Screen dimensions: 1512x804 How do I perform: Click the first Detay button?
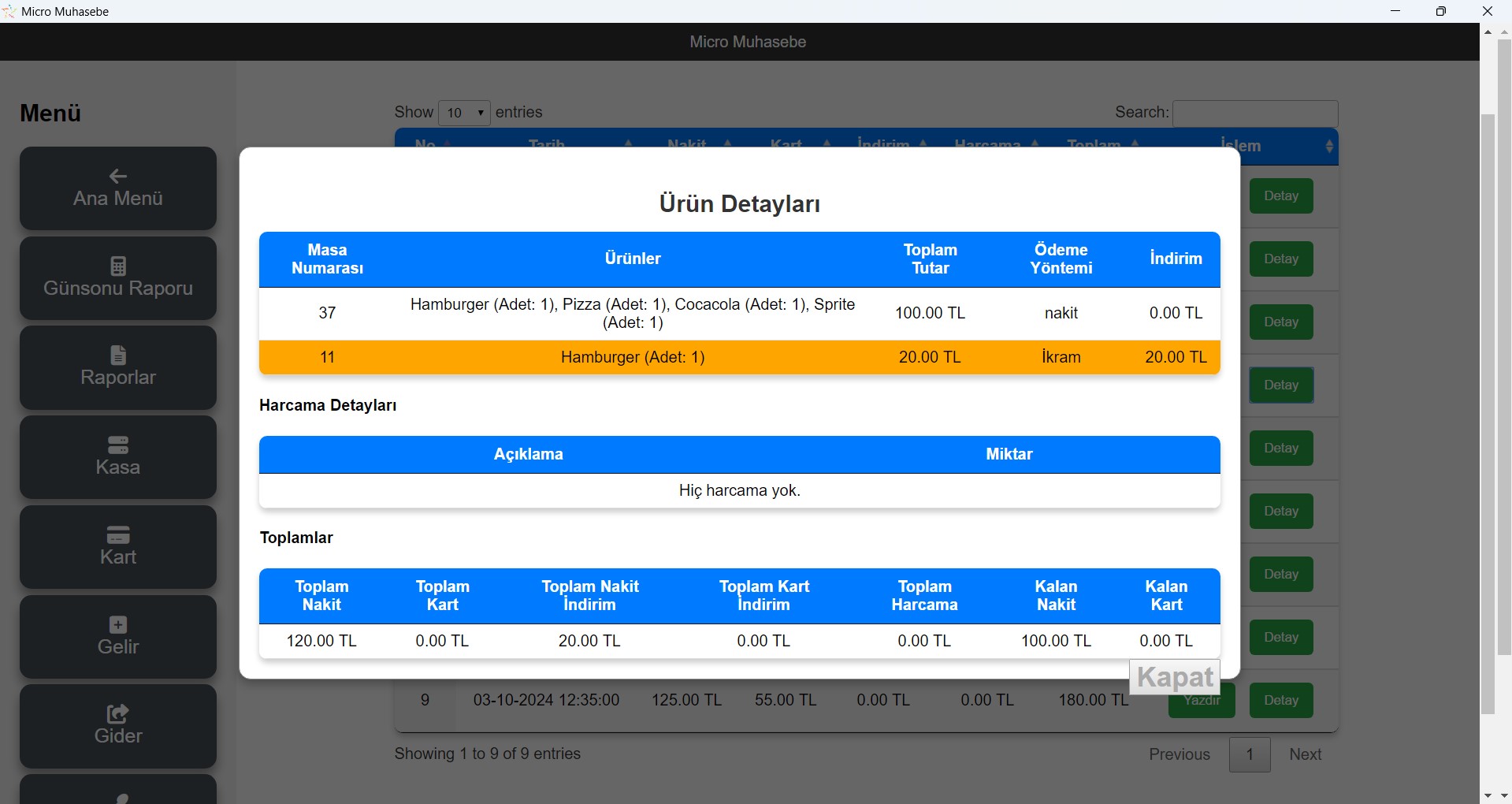1280,196
